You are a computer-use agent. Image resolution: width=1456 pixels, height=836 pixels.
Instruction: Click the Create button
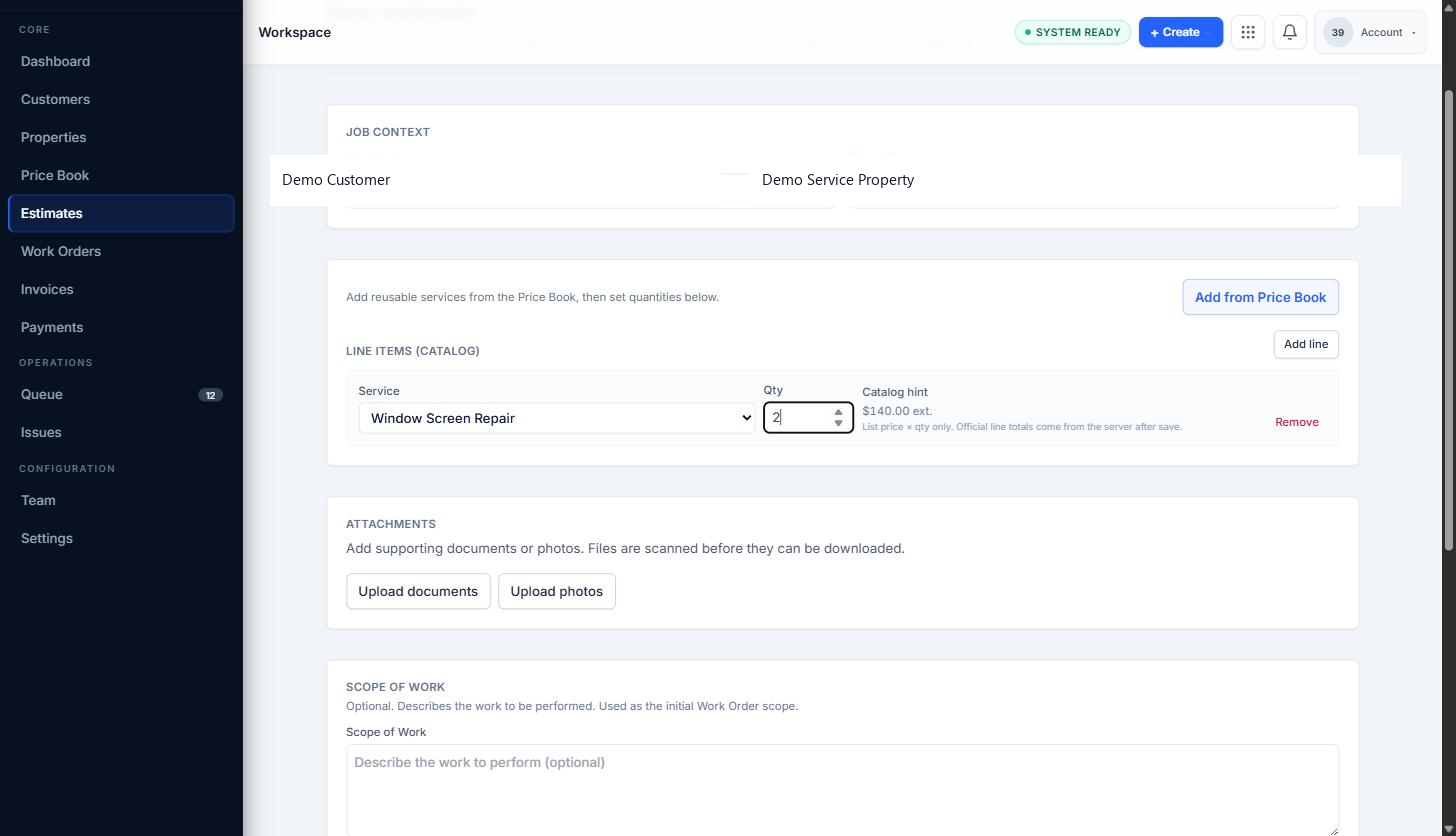(x=1180, y=32)
